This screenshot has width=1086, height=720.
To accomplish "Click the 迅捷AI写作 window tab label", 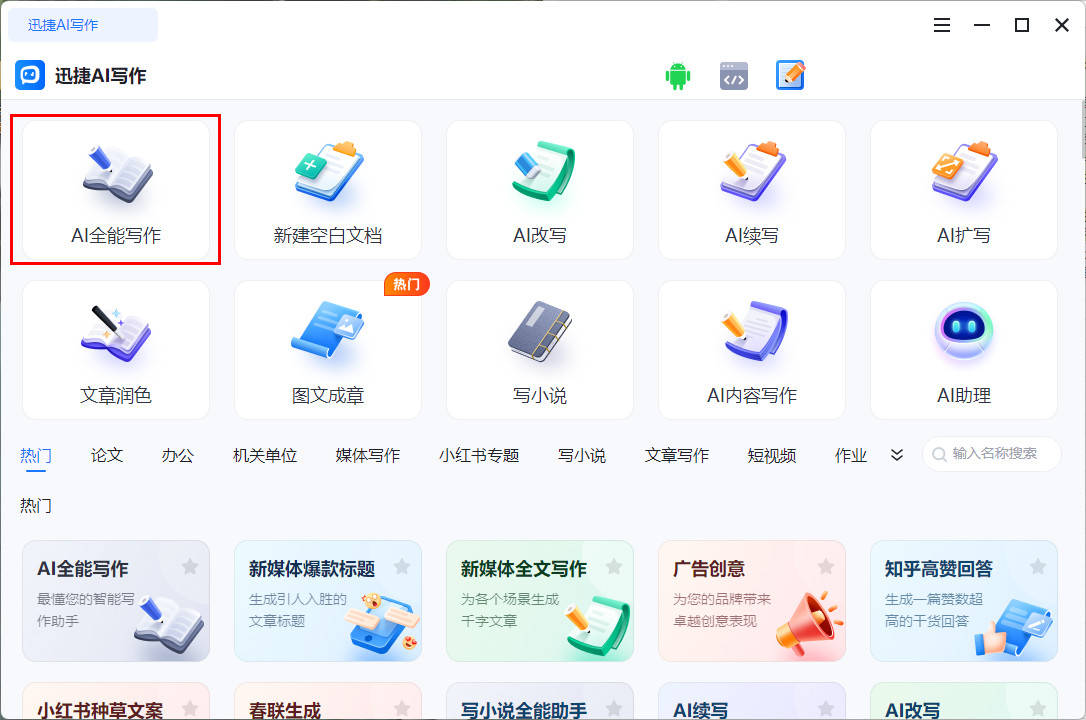I will point(63,25).
